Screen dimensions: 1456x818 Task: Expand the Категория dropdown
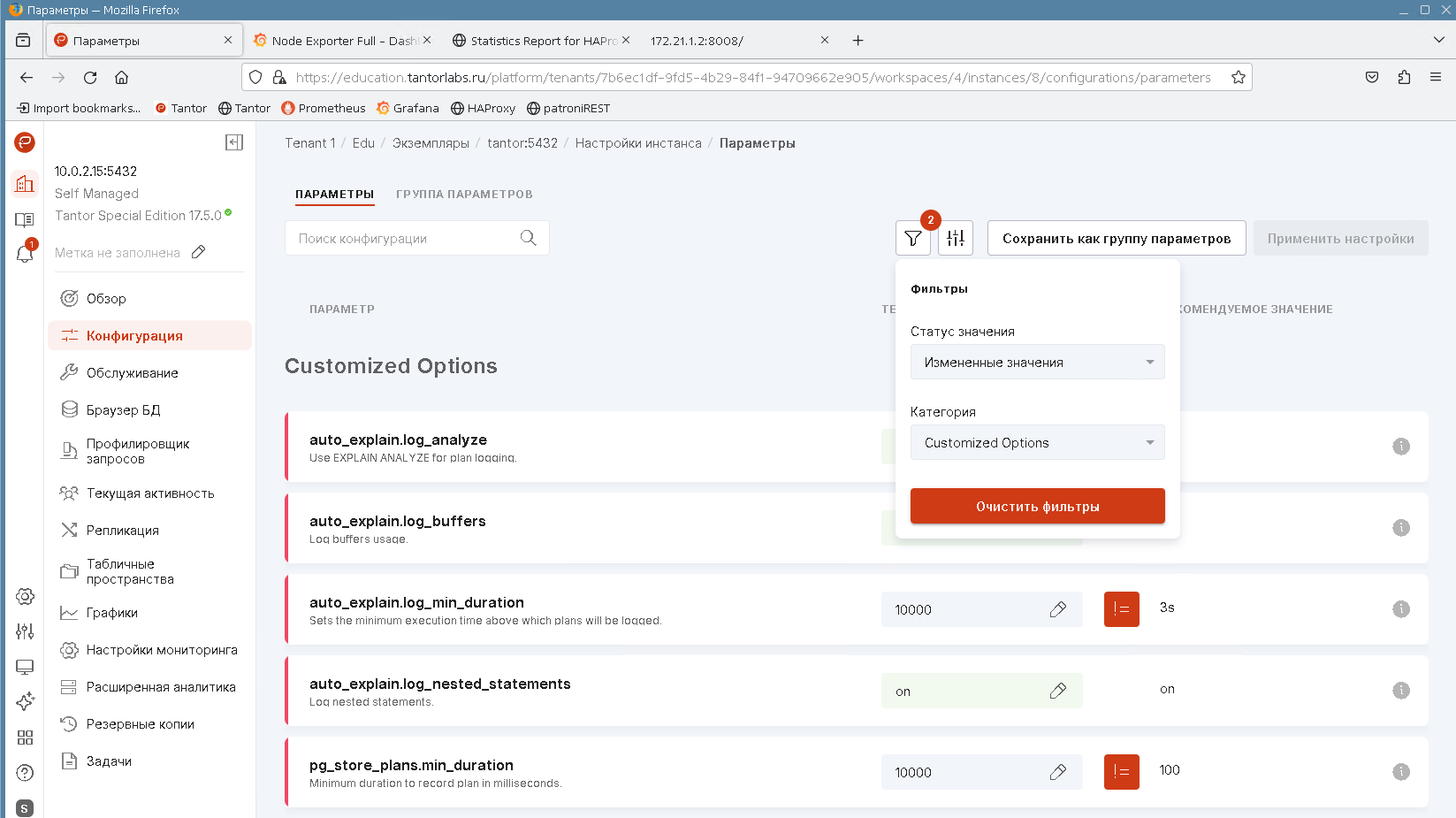pos(1037,443)
